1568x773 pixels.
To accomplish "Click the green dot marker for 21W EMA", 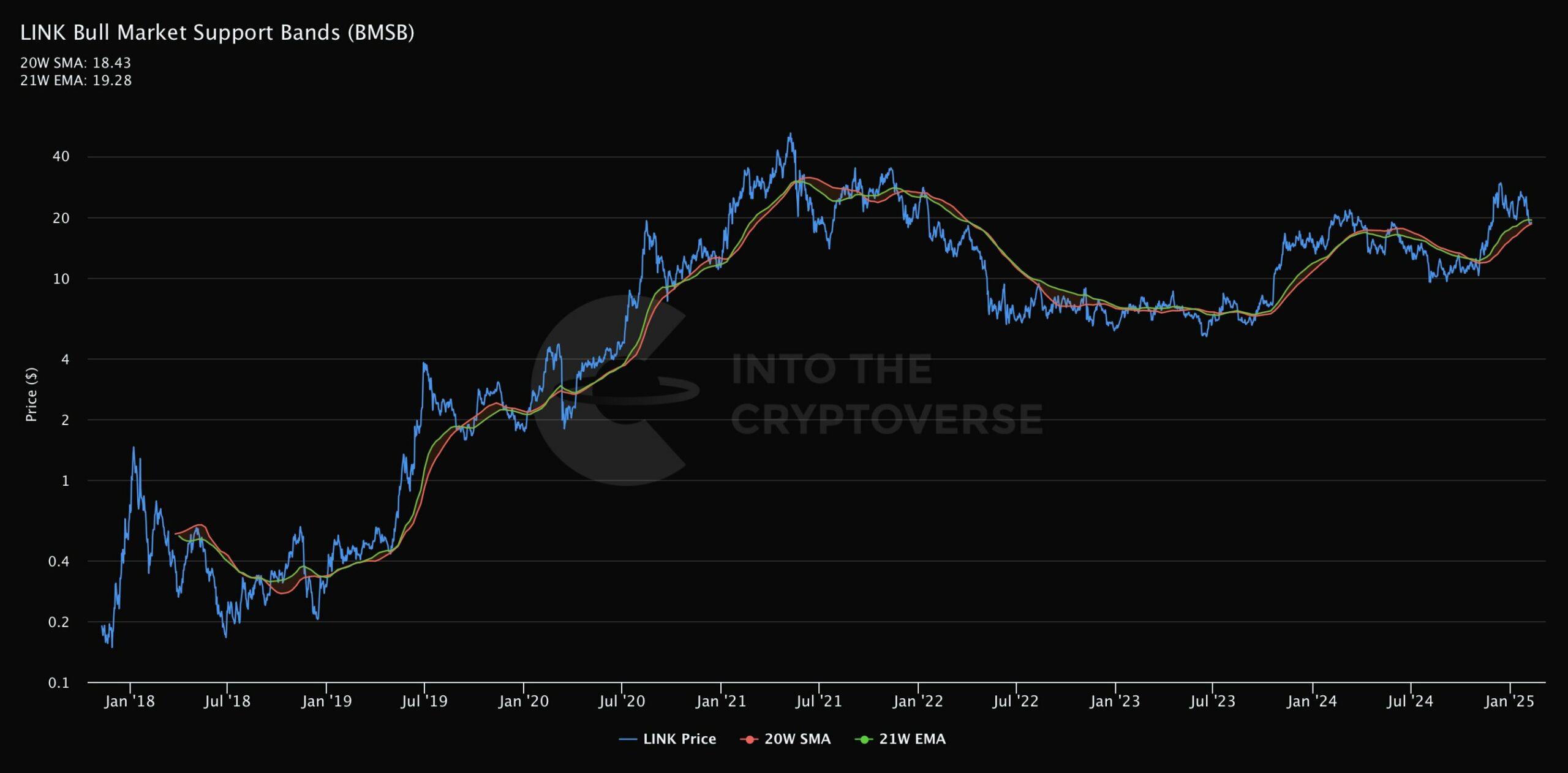I will click(864, 739).
